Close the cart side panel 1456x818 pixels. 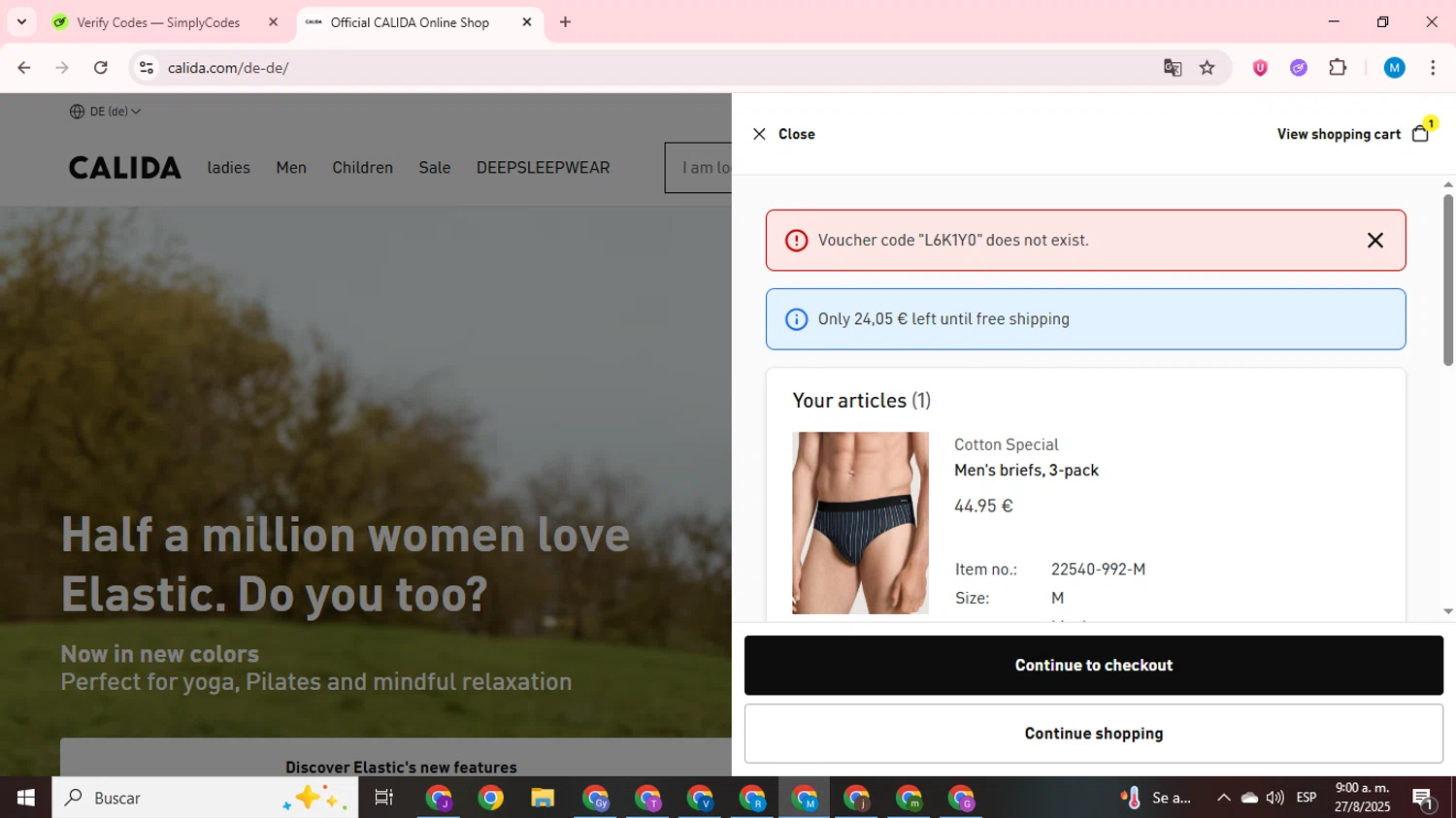(782, 134)
